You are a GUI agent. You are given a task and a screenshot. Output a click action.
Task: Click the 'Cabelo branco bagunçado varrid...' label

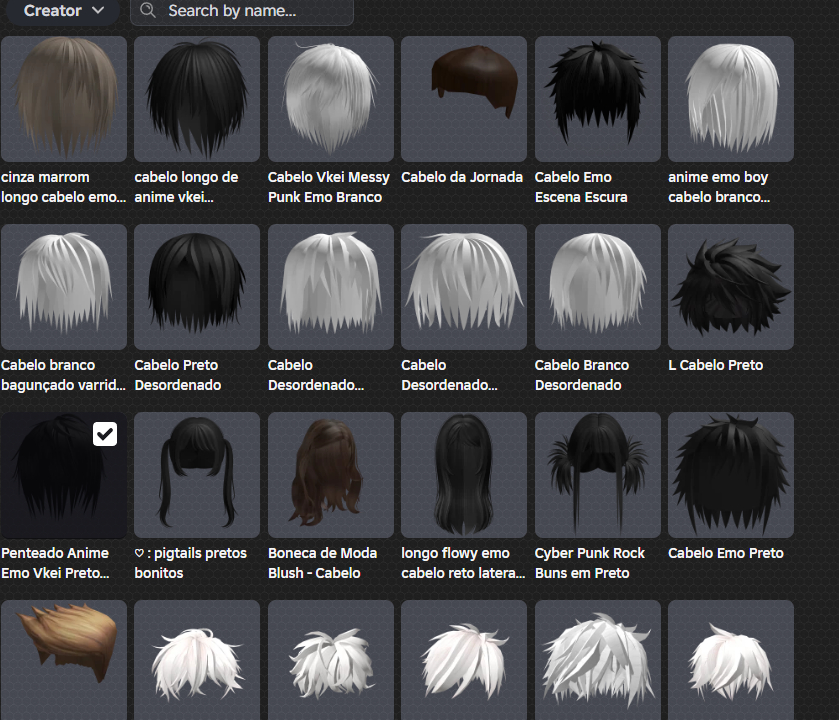click(63, 375)
